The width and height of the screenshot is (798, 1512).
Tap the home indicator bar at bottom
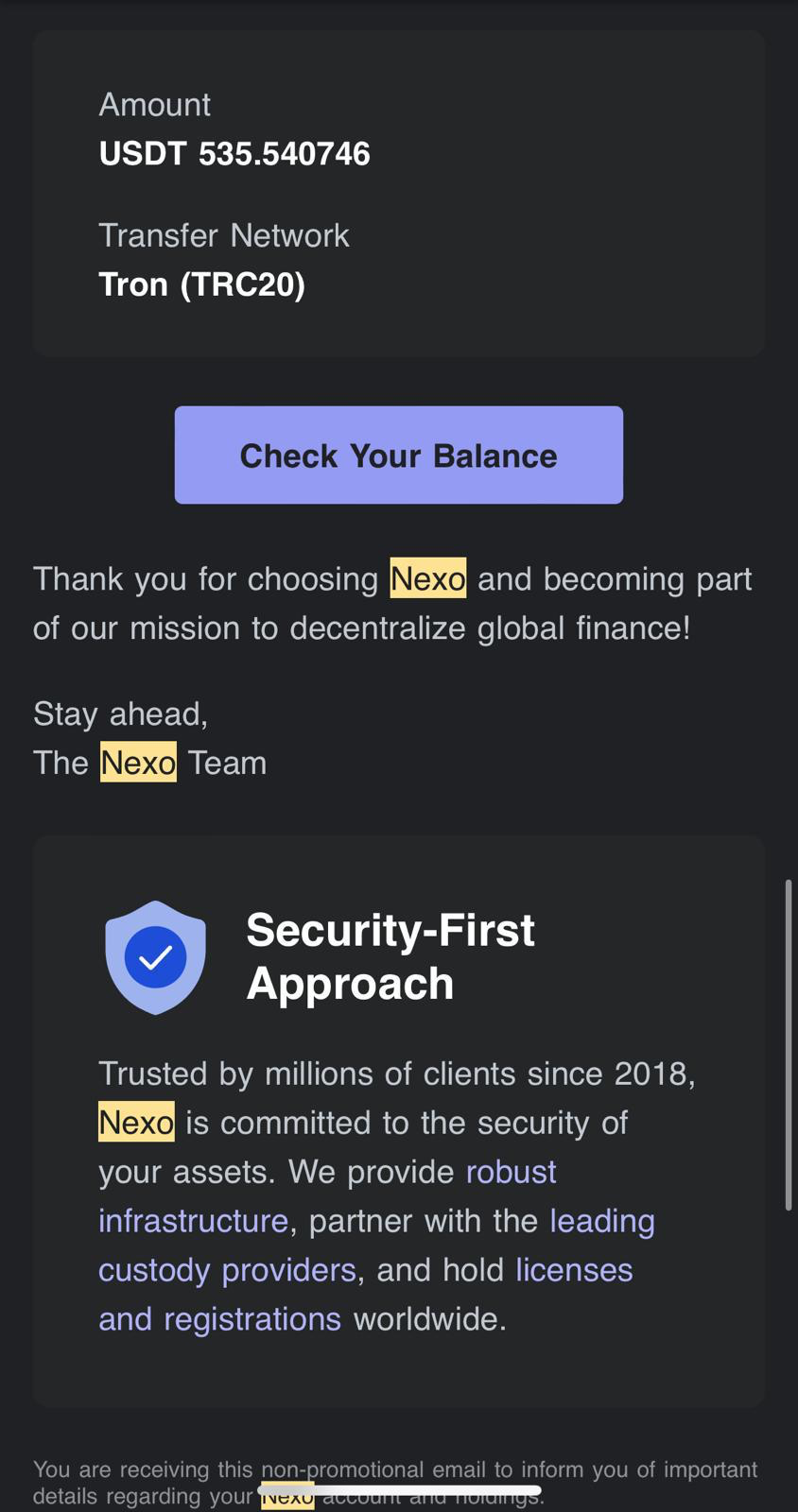tap(399, 1490)
